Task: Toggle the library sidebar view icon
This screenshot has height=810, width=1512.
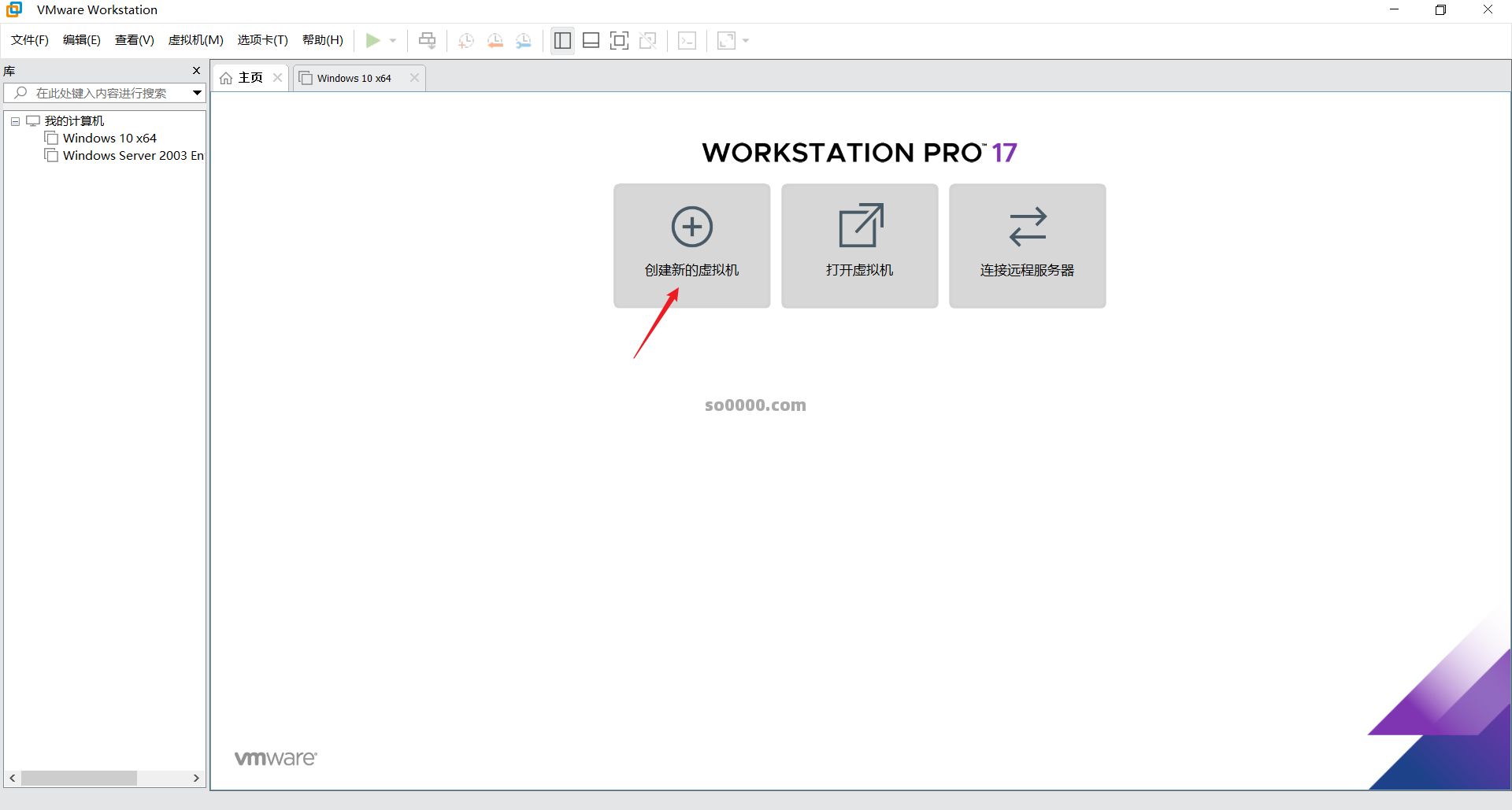Action: pyautogui.click(x=562, y=41)
